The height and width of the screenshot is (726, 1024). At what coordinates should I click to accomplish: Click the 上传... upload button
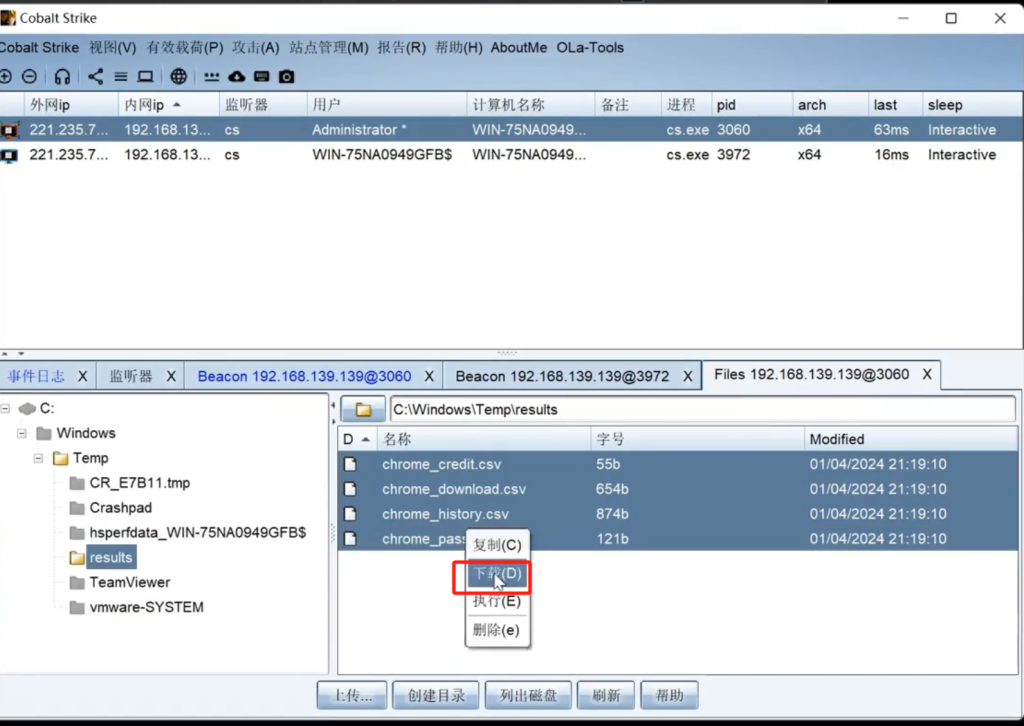pos(352,695)
